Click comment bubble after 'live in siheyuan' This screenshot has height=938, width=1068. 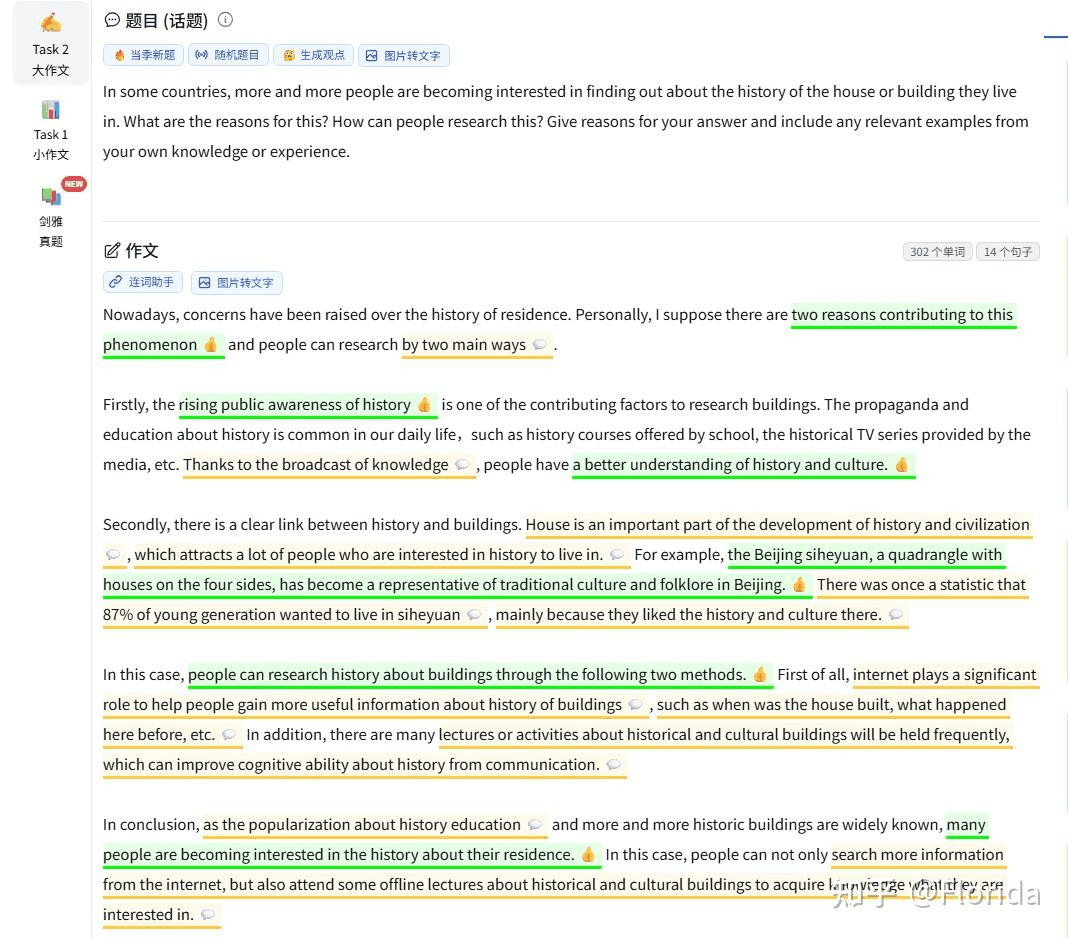coord(474,615)
